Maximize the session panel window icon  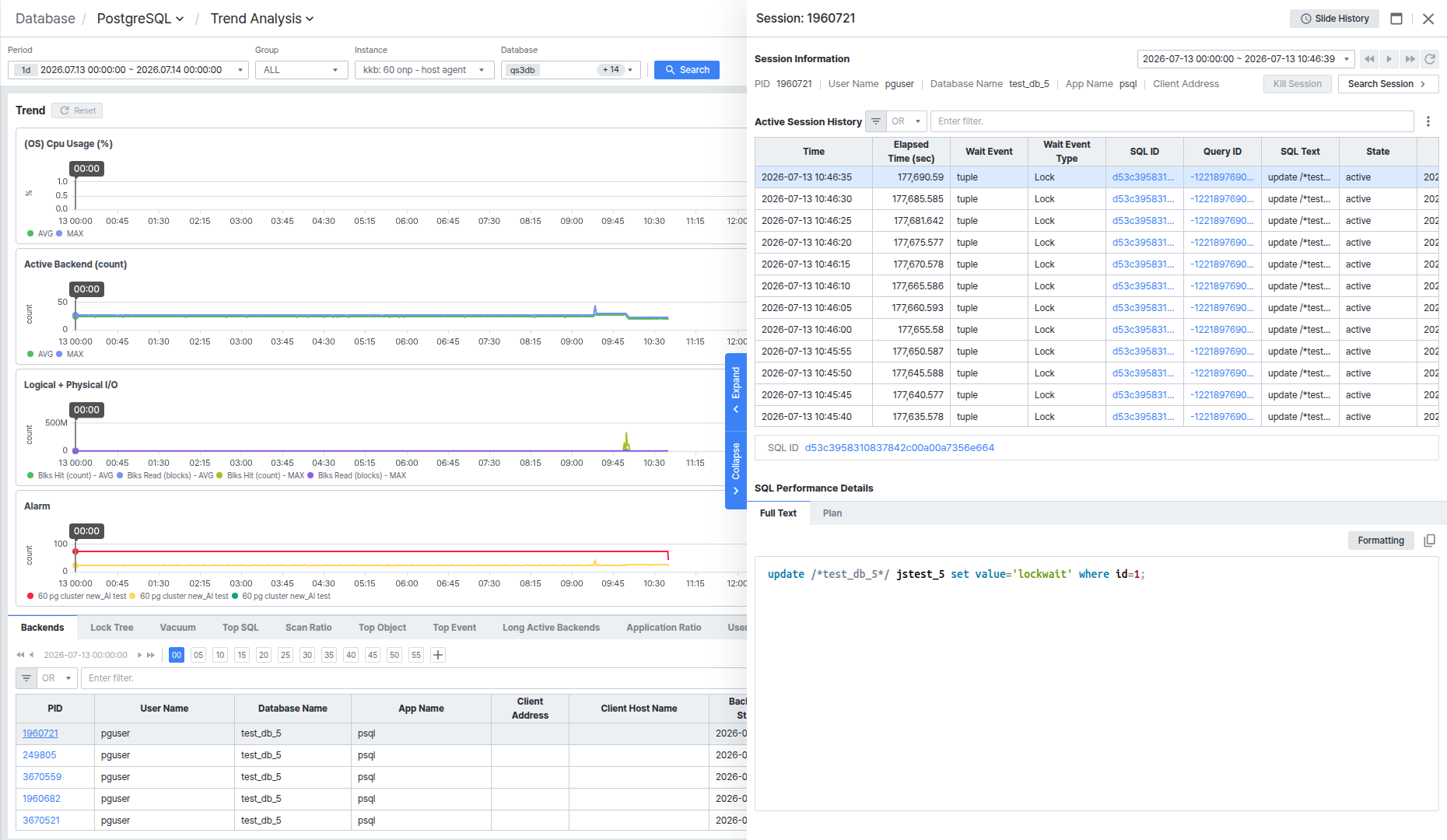coord(1396,19)
